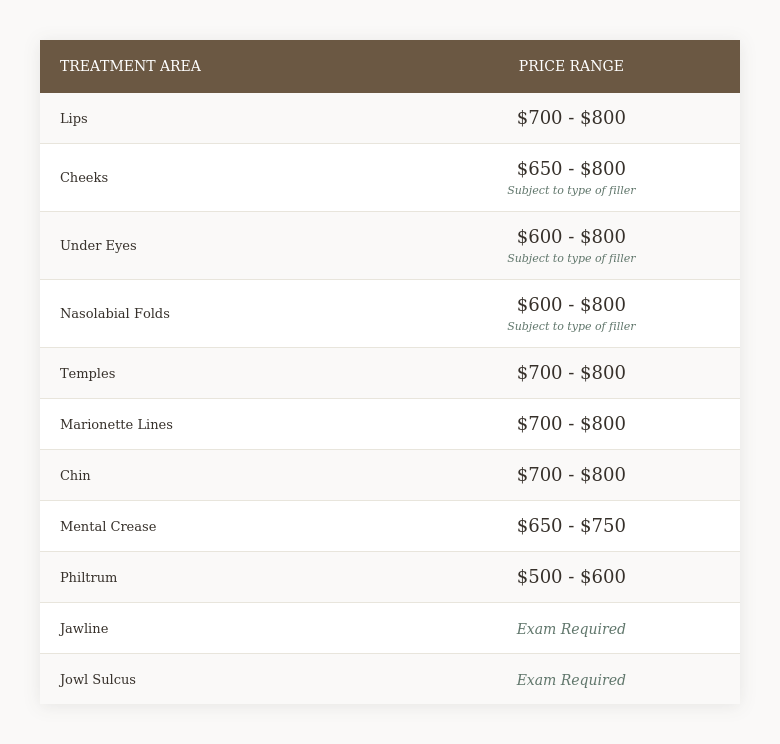
Task: Click the Cheeks price $650 - $800
Action: (571, 170)
